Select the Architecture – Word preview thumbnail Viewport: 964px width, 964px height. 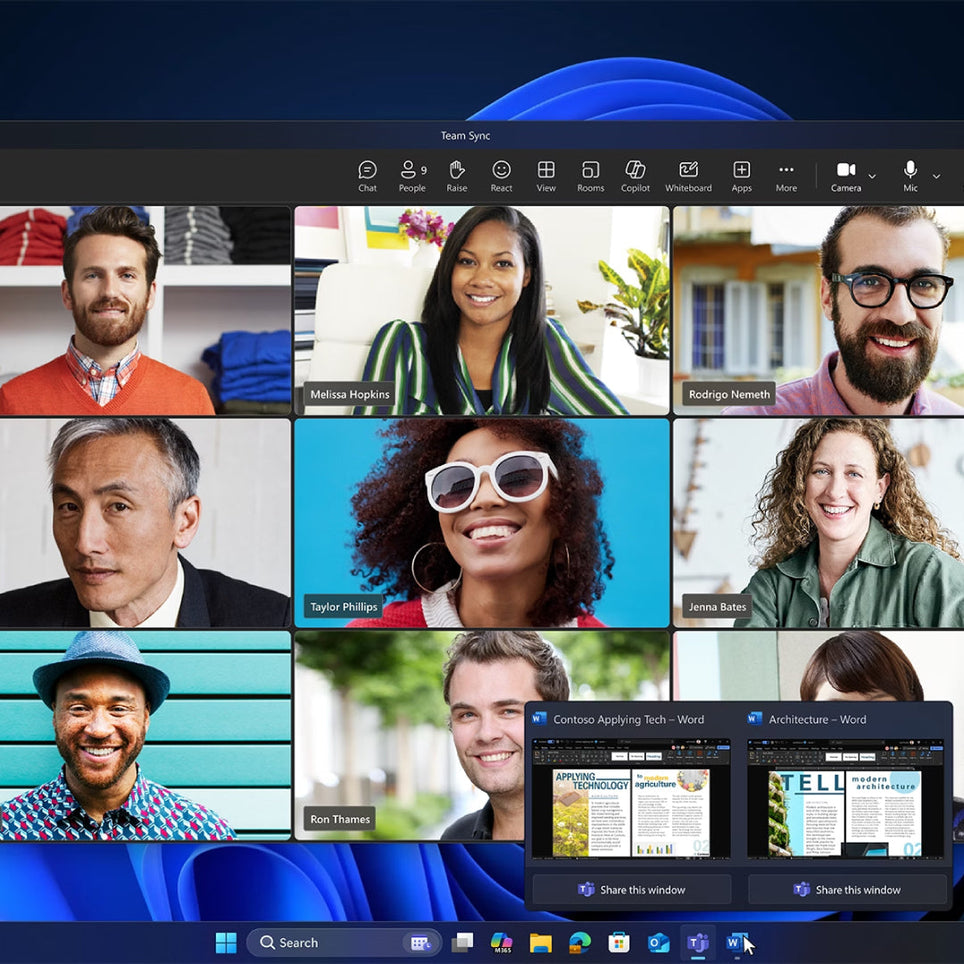[846, 799]
